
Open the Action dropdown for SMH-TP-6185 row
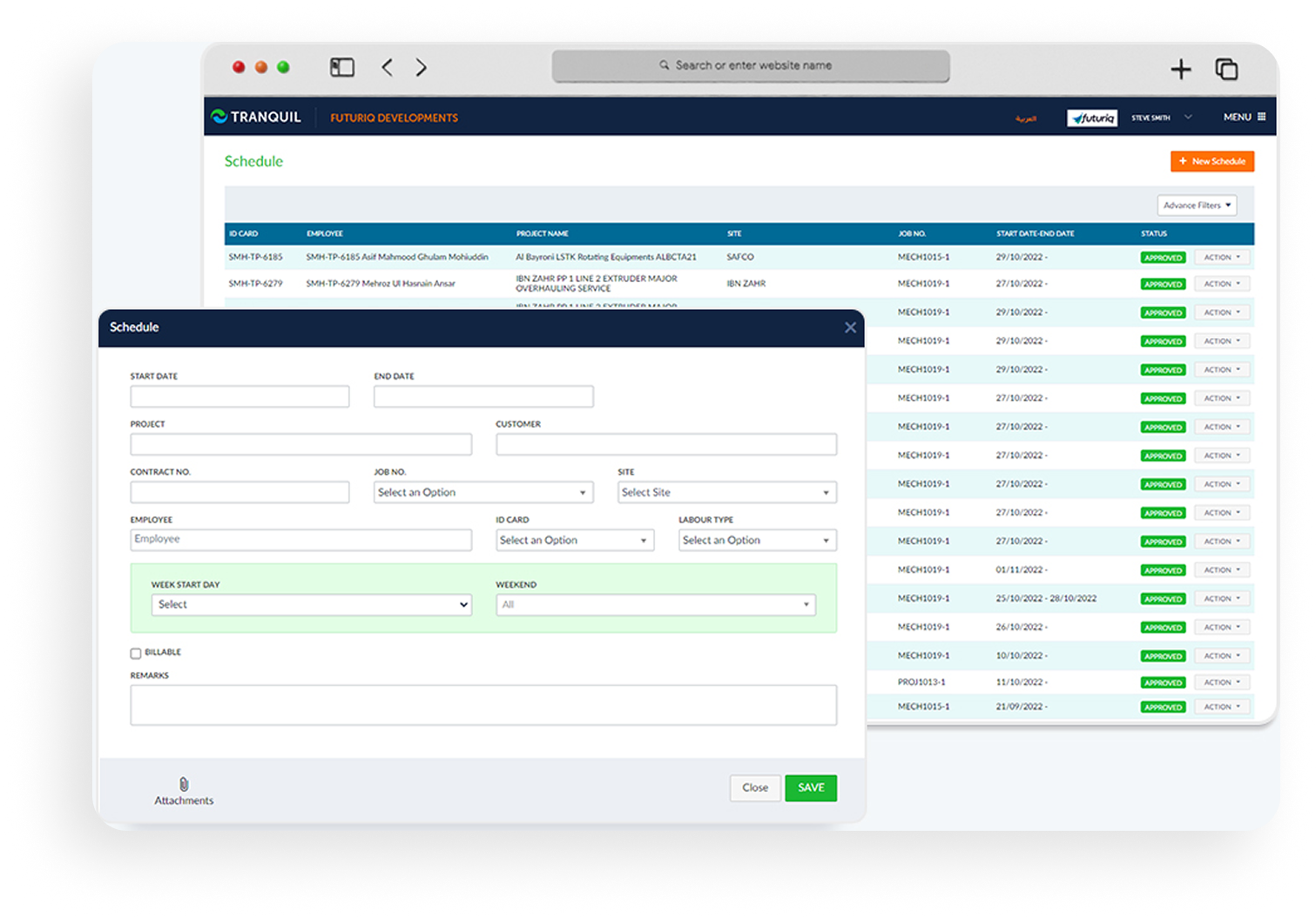[x=1221, y=258]
